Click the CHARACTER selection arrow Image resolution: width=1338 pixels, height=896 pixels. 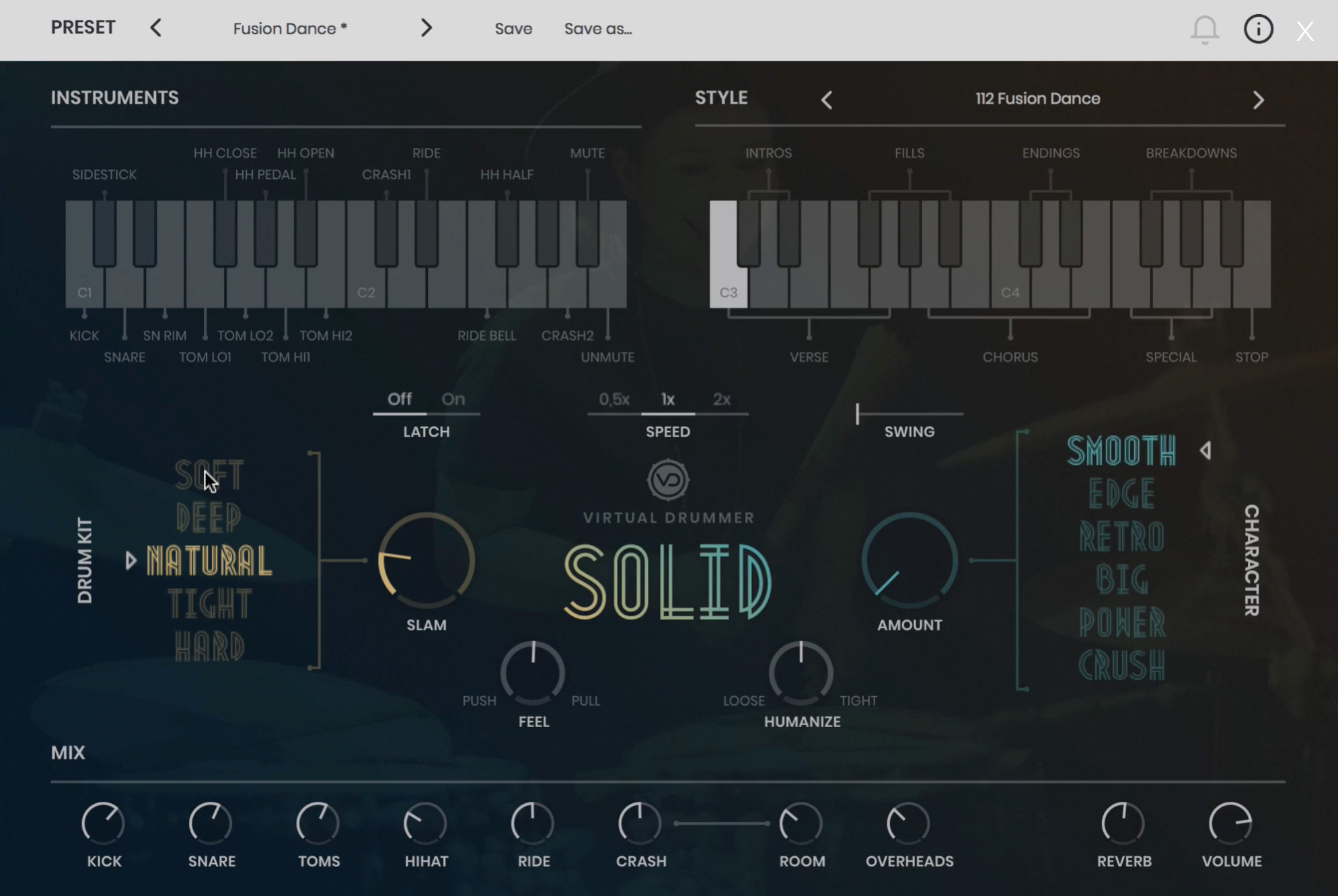(x=1206, y=451)
